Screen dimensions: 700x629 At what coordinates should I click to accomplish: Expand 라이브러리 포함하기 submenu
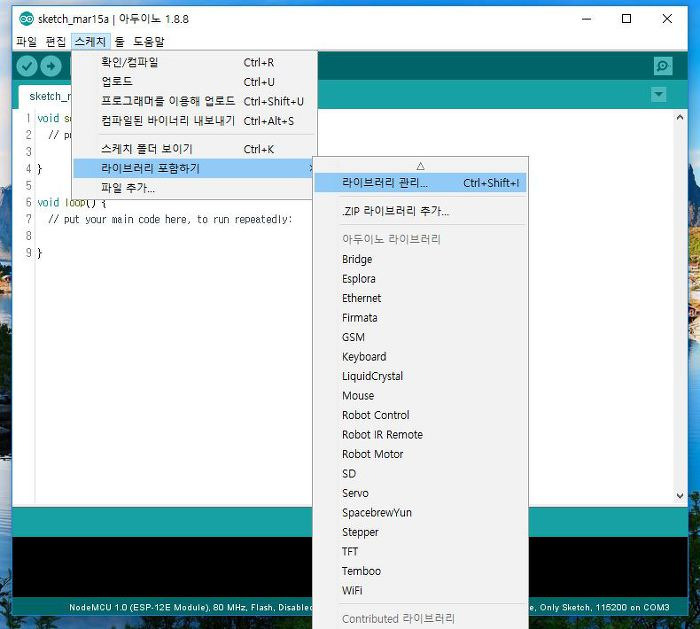(x=195, y=168)
